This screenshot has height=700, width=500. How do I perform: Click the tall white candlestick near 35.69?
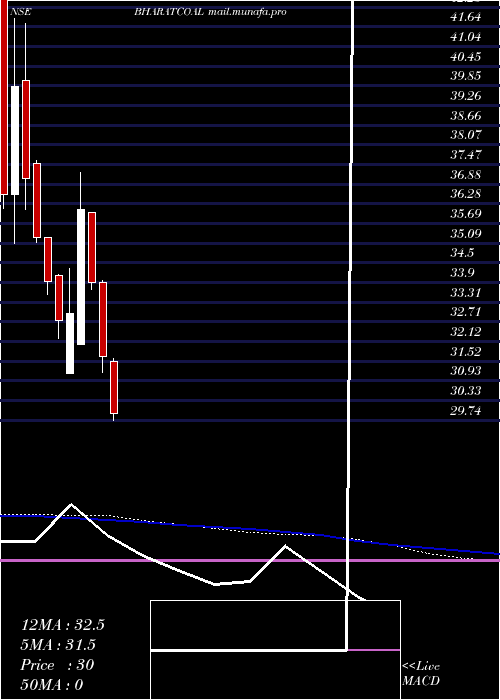coord(81,277)
